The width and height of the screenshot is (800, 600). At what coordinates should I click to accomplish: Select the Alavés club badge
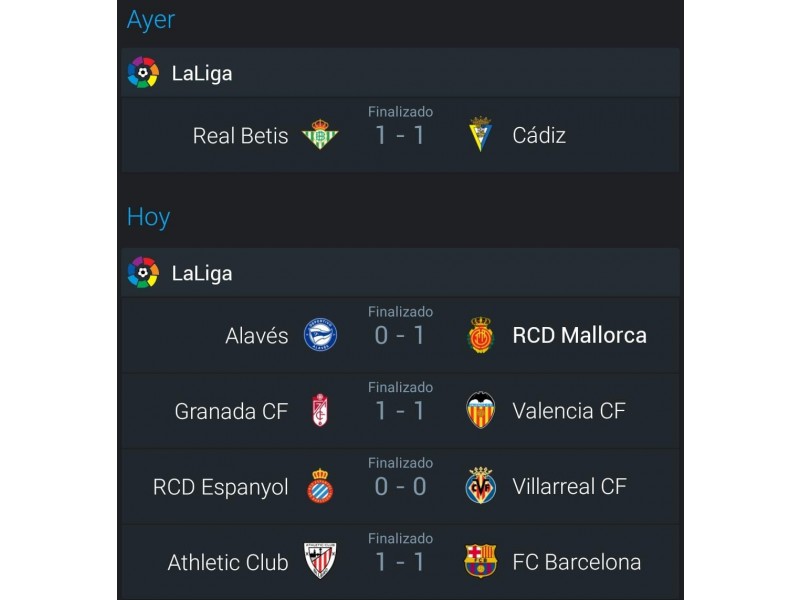[320, 335]
